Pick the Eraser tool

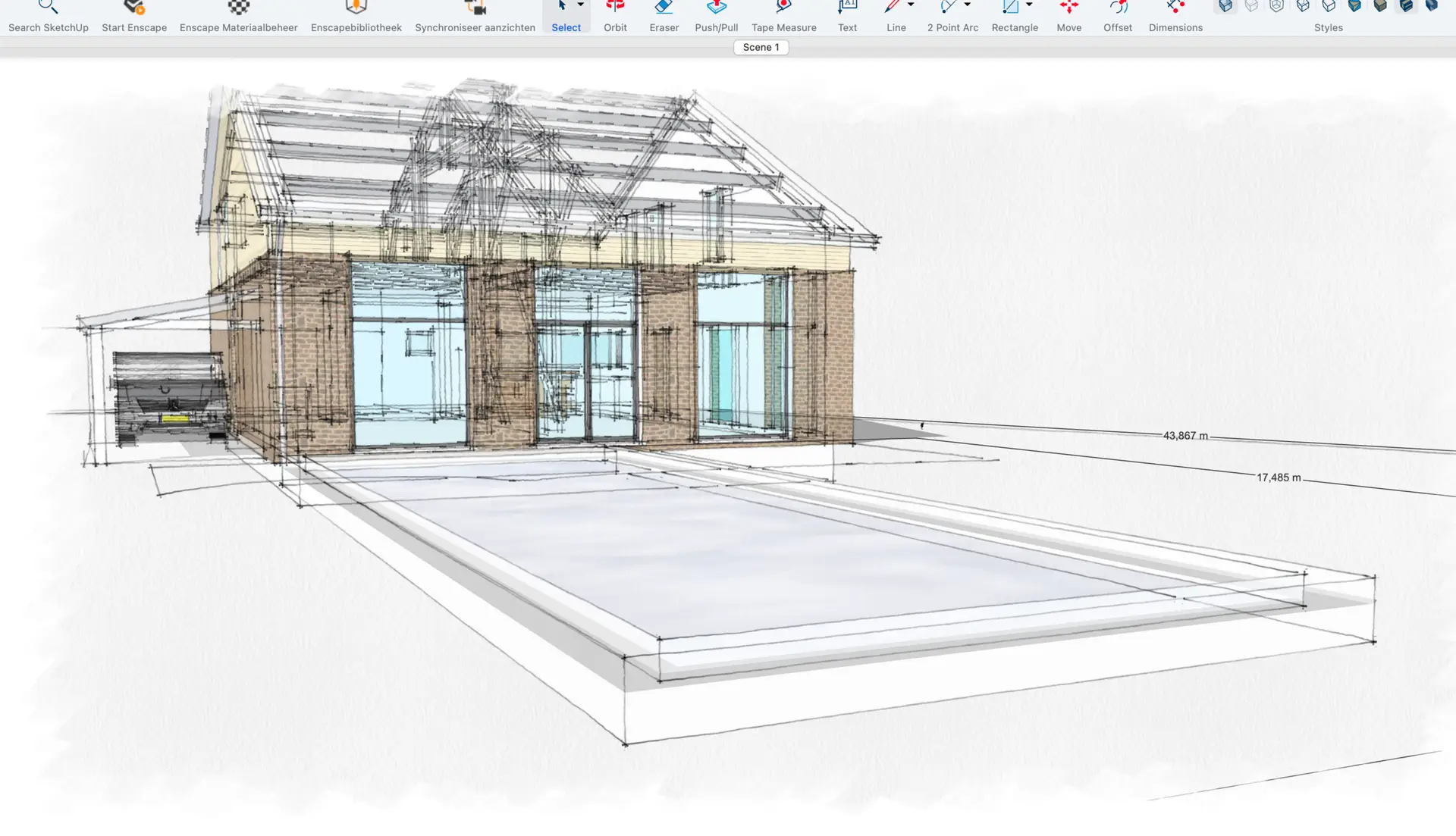pyautogui.click(x=664, y=9)
